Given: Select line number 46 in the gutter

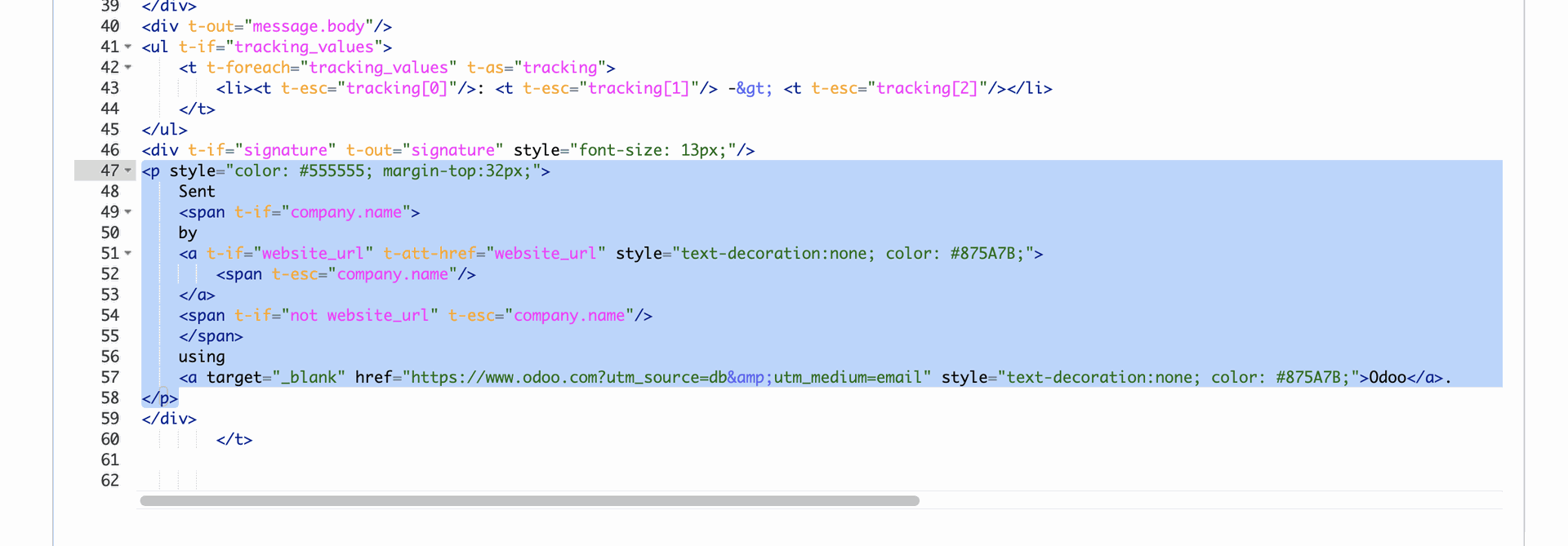Looking at the screenshot, I should coord(110,150).
